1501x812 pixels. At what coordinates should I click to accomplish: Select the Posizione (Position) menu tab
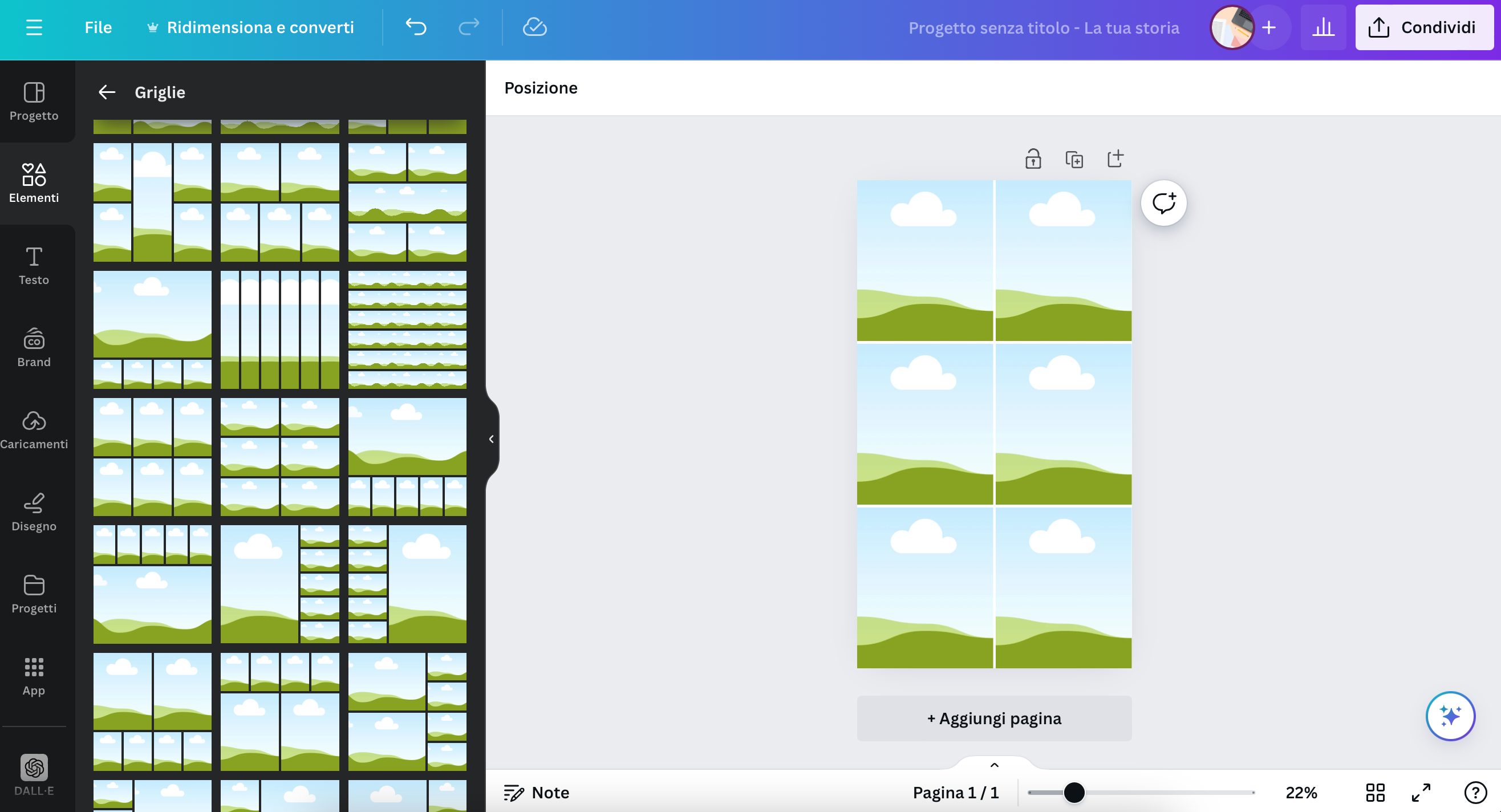click(540, 87)
